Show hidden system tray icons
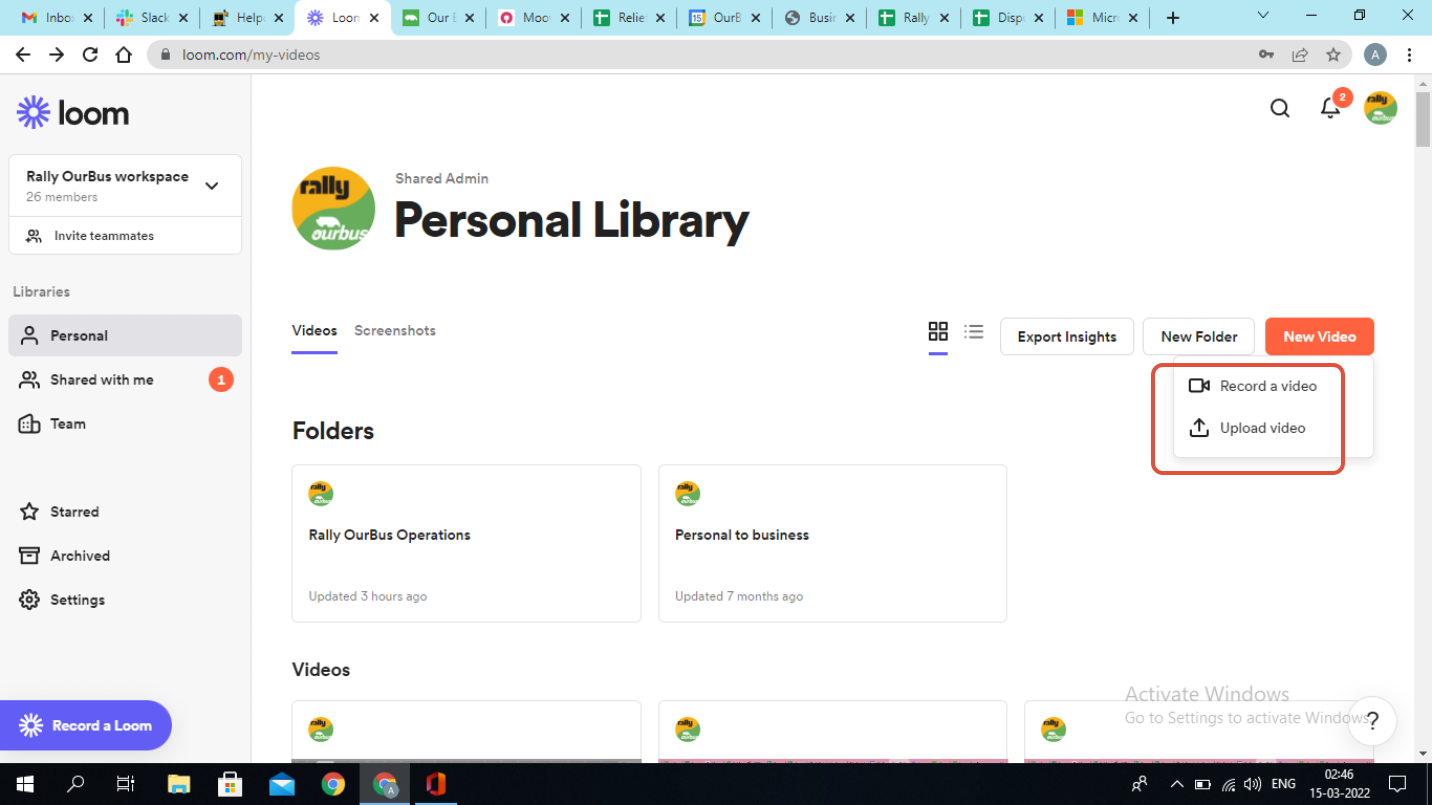Screen dimensions: 1432x805 [x=1176, y=784]
